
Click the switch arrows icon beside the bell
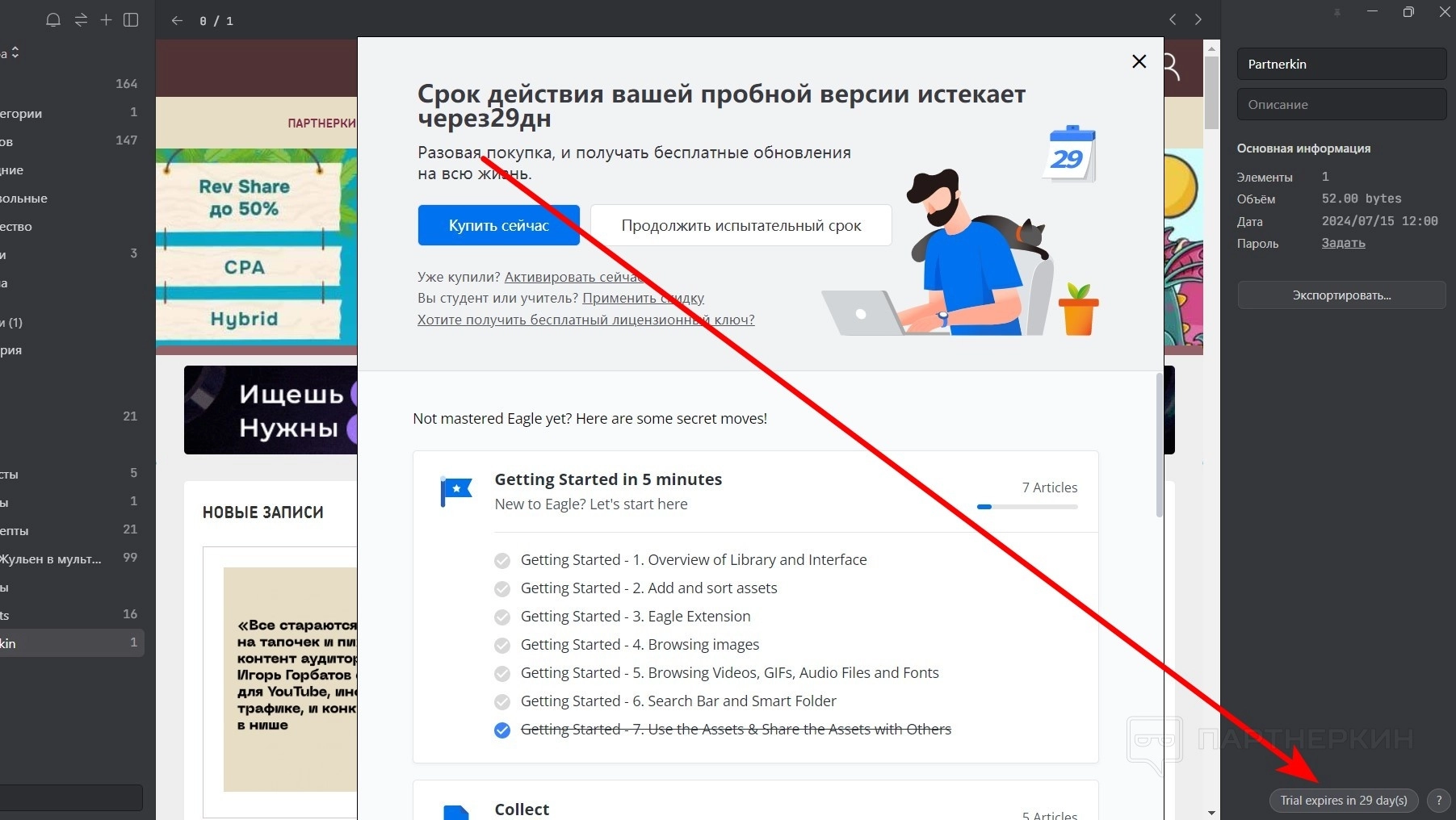(81, 20)
